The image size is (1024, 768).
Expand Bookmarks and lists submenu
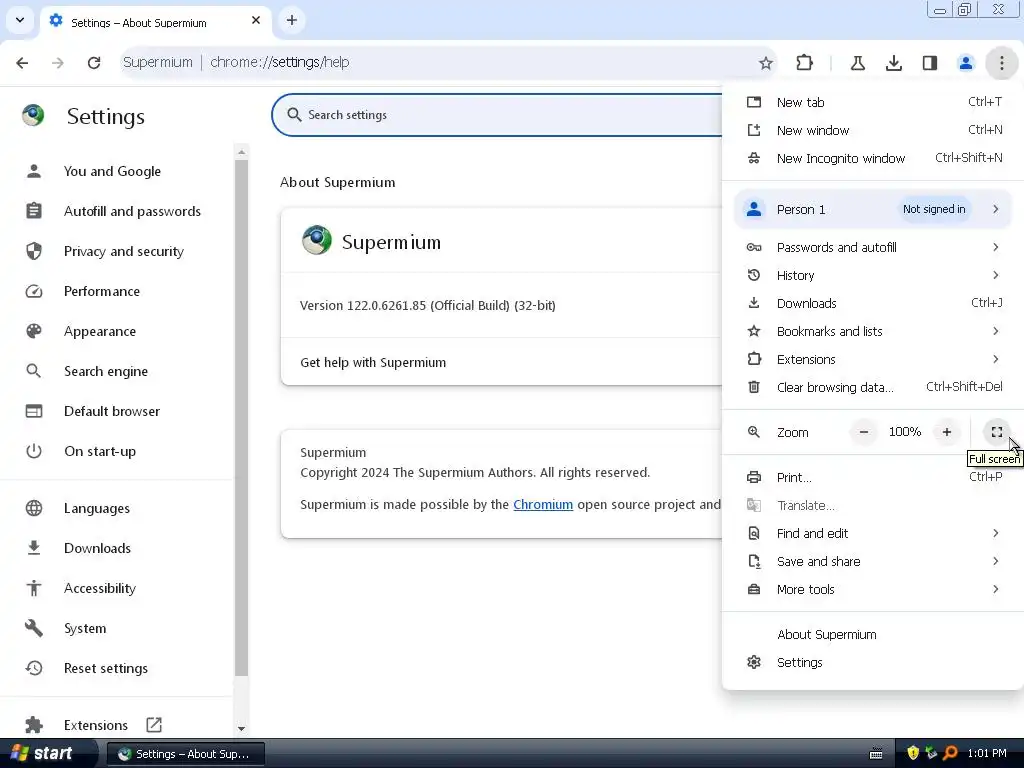tap(874, 331)
